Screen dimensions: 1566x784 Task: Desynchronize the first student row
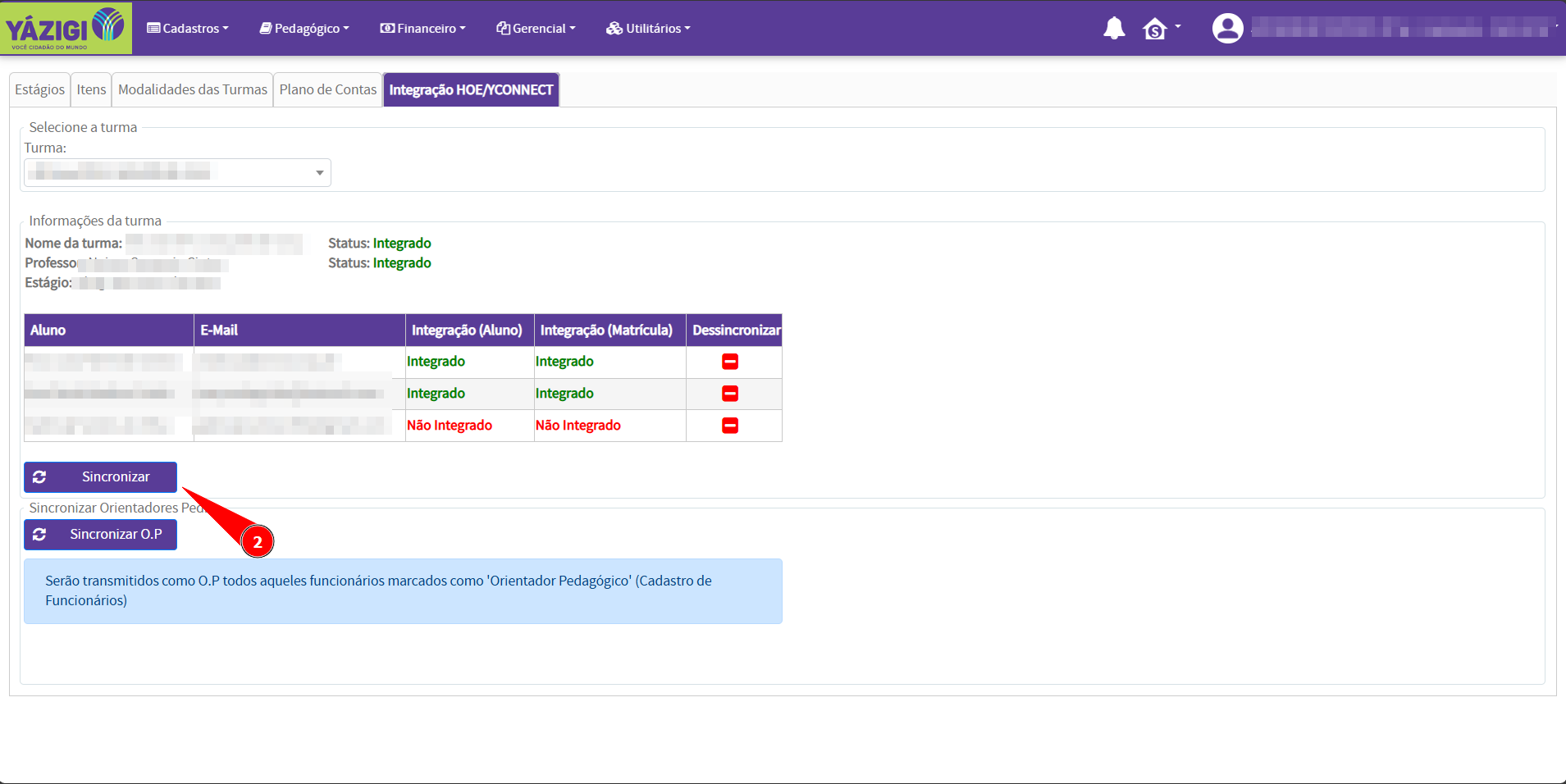point(729,362)
